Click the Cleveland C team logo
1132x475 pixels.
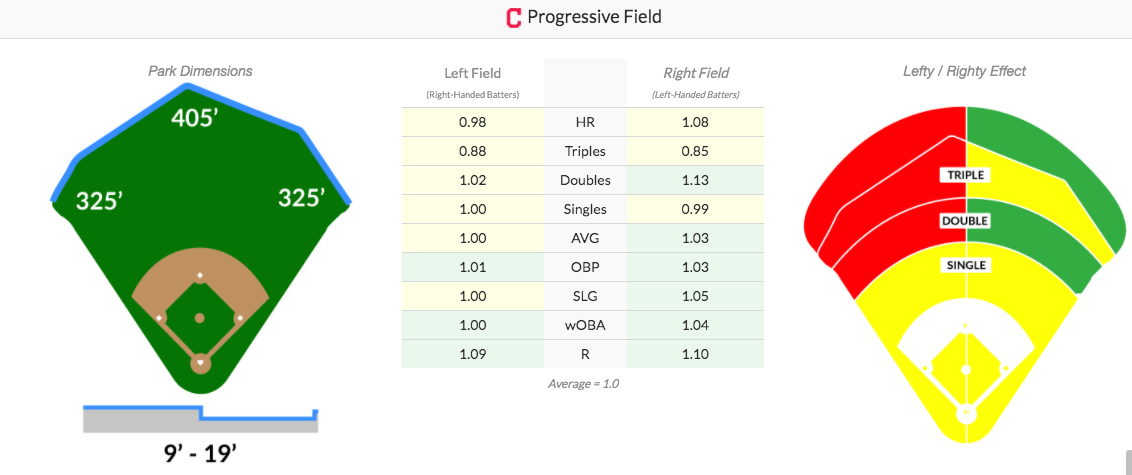point(513,17)
